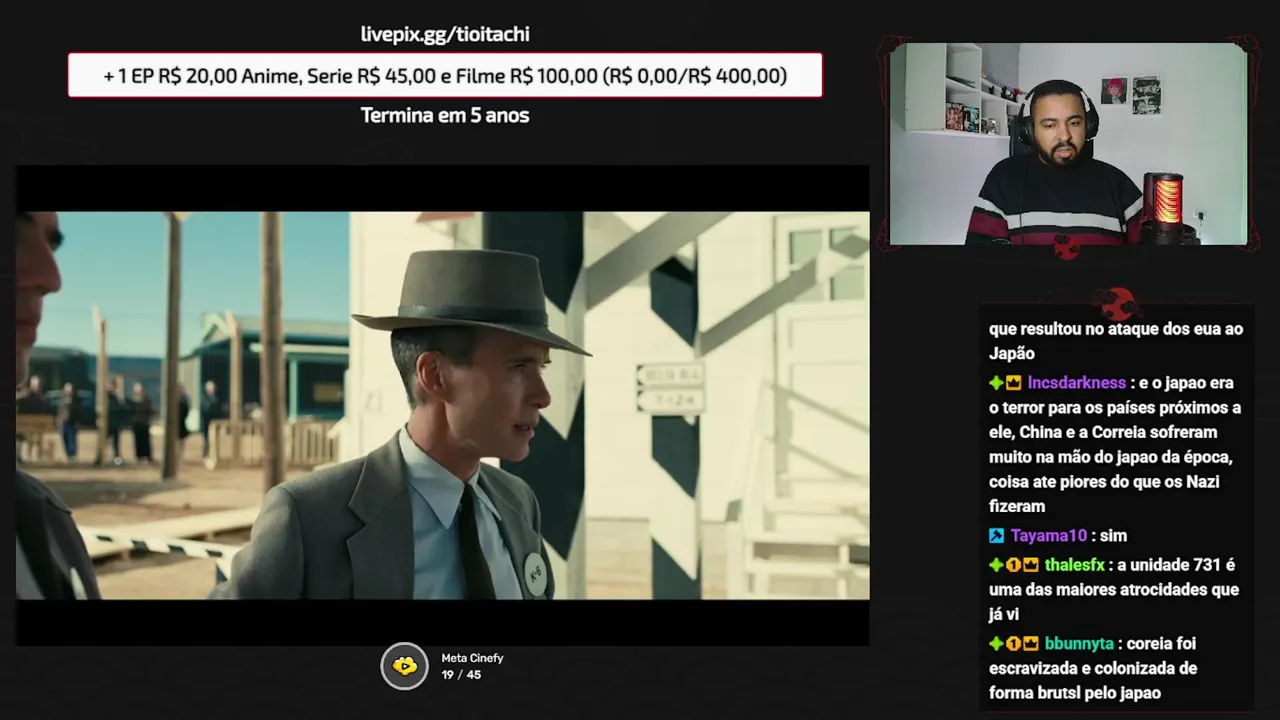
Task: Click the crown badge next to lncsdarkness
Action: 1013,383
